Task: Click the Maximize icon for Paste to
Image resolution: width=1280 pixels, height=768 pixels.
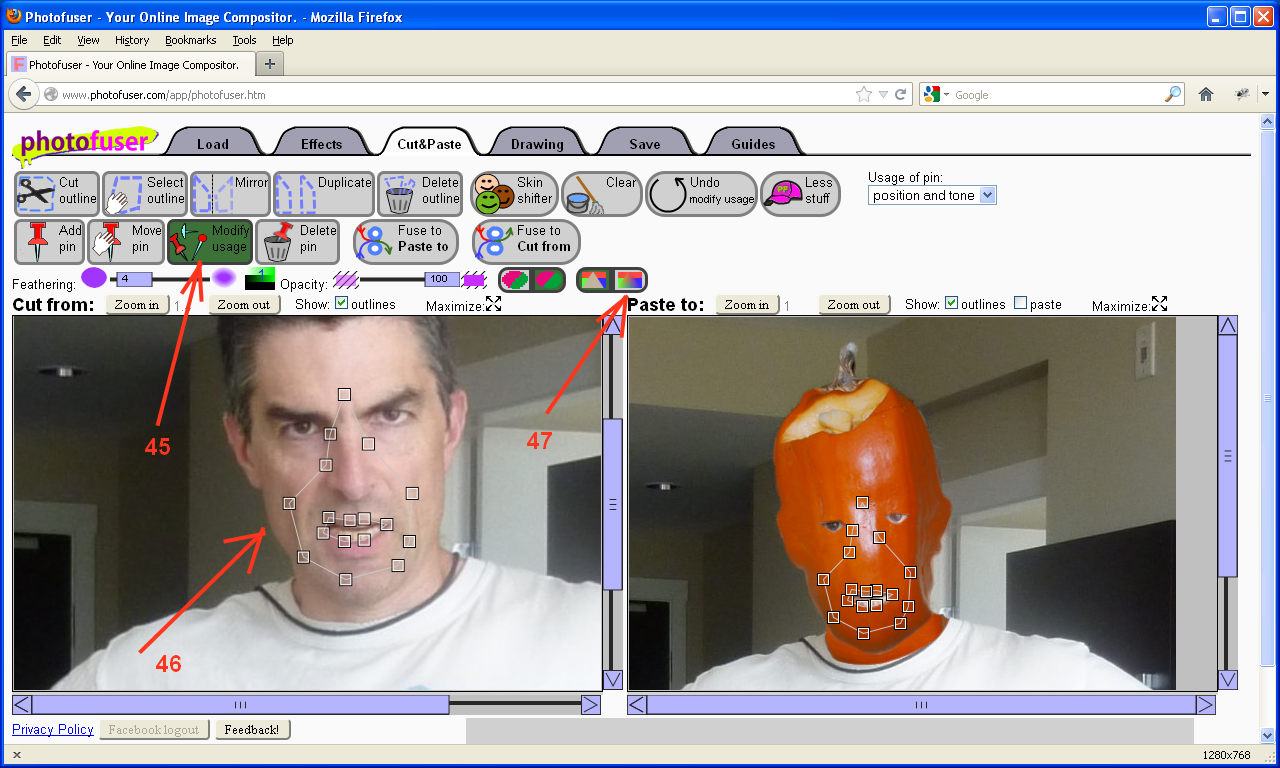Action: coord(1160,303)
